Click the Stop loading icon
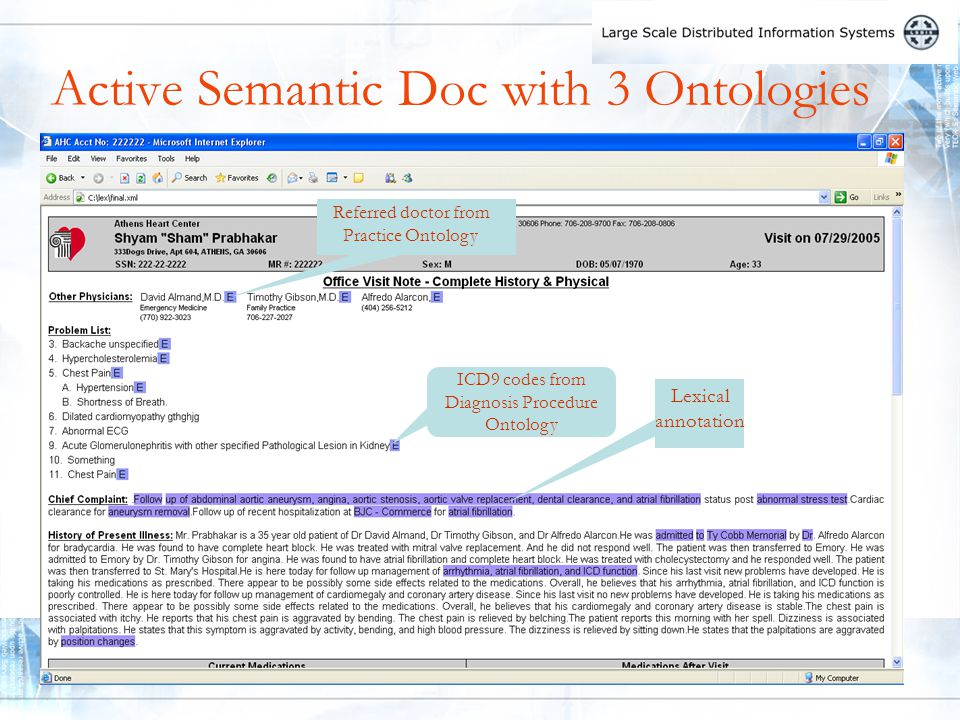The image size is (960, 720). click(x=124, y=178)
